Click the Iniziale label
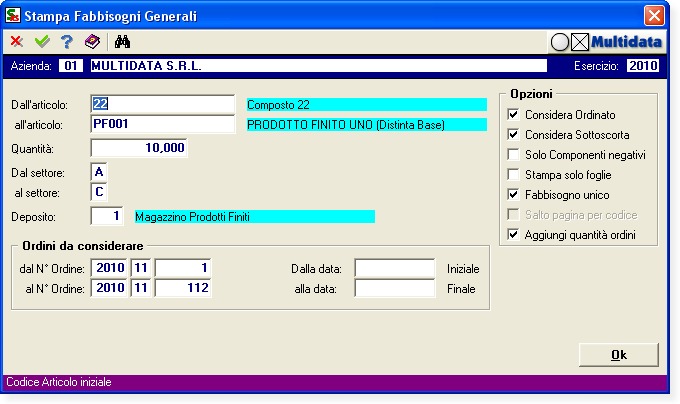Screen dimensions: 680x404 click(463, 269)
